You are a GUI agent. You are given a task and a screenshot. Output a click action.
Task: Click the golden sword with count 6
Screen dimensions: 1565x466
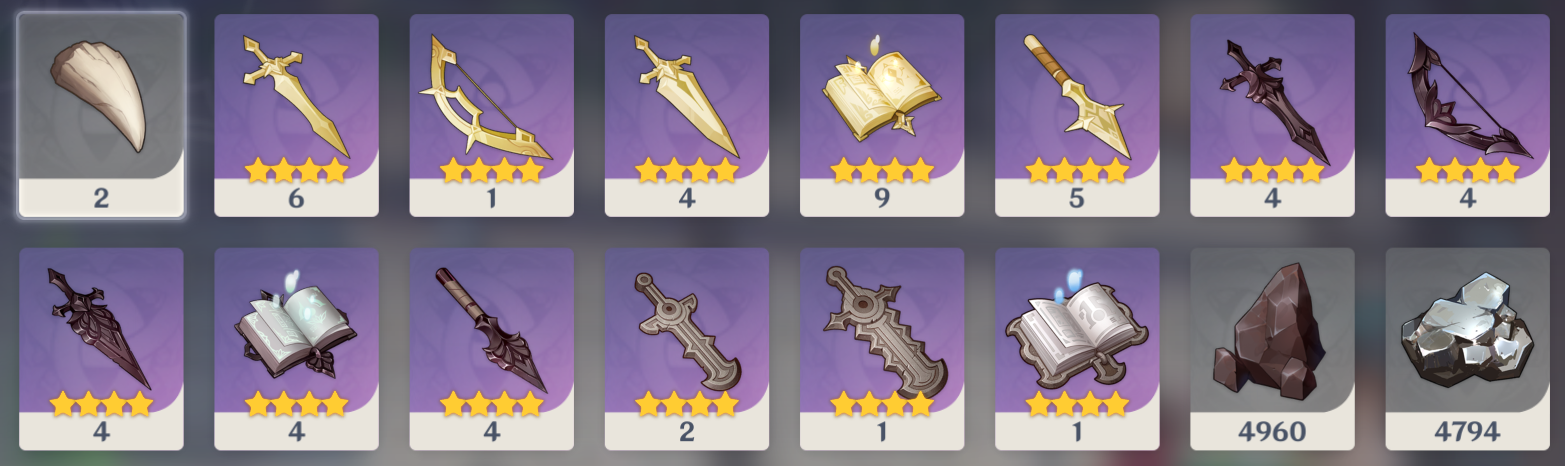click(x=296, y=115)
